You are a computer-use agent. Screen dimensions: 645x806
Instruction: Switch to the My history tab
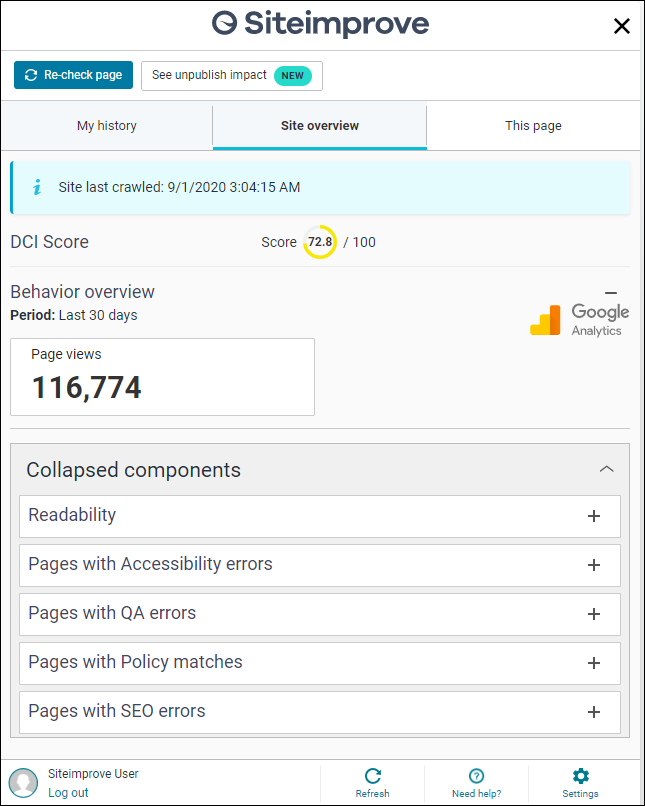point(107,126)
